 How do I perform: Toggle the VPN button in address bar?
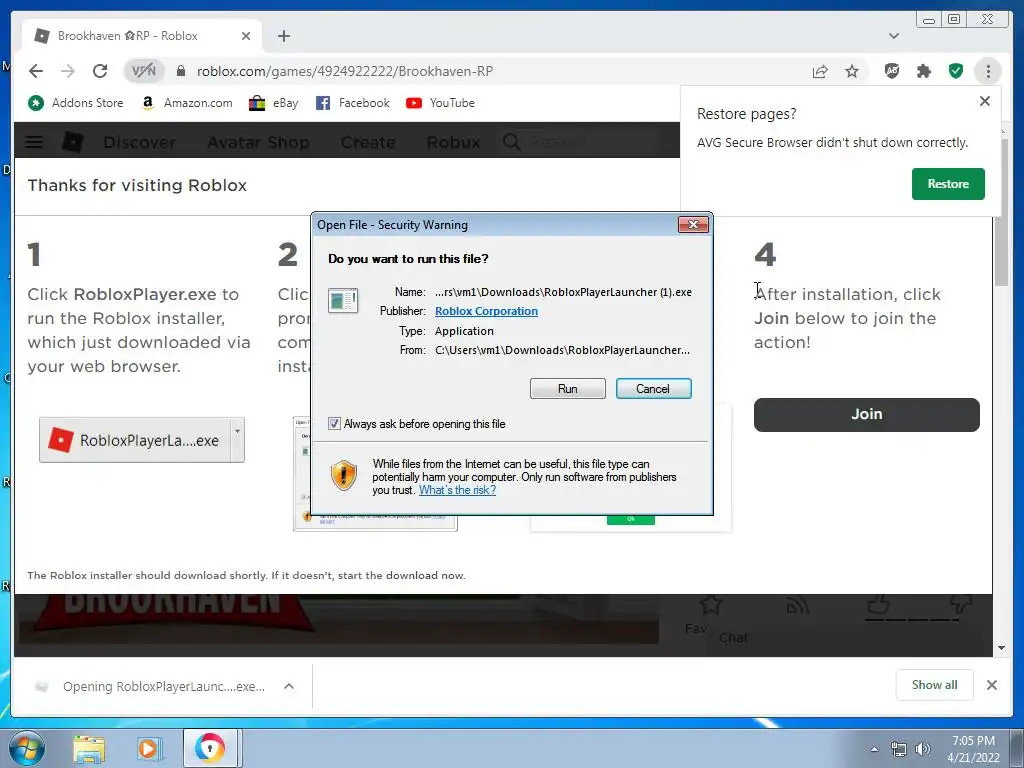click(x=144, y=71)
